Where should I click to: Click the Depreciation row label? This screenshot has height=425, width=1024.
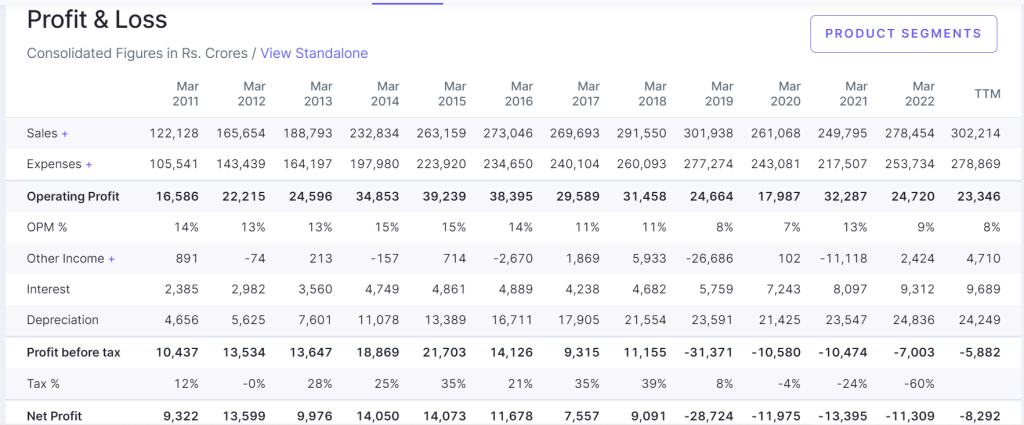63,320
